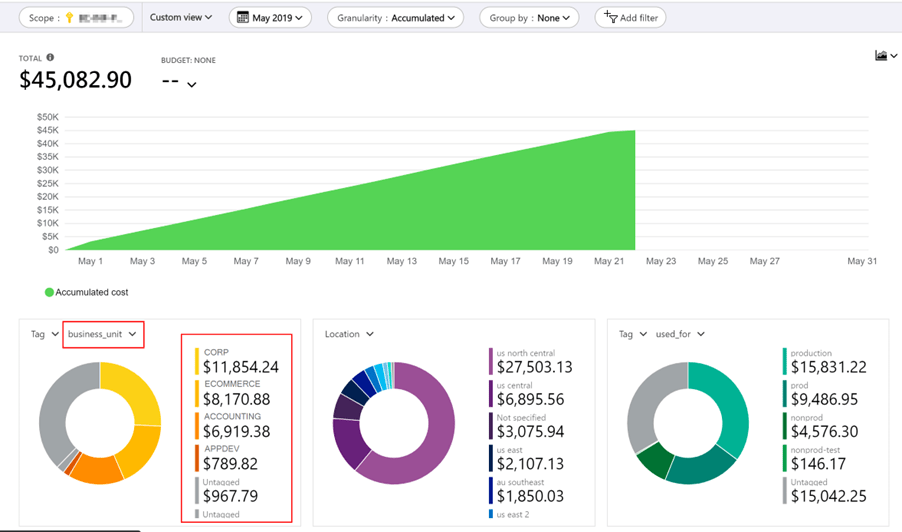Click the green Accumulated cost legend dot
Viewport: 902px width, 532px height.
click(49, 292)
